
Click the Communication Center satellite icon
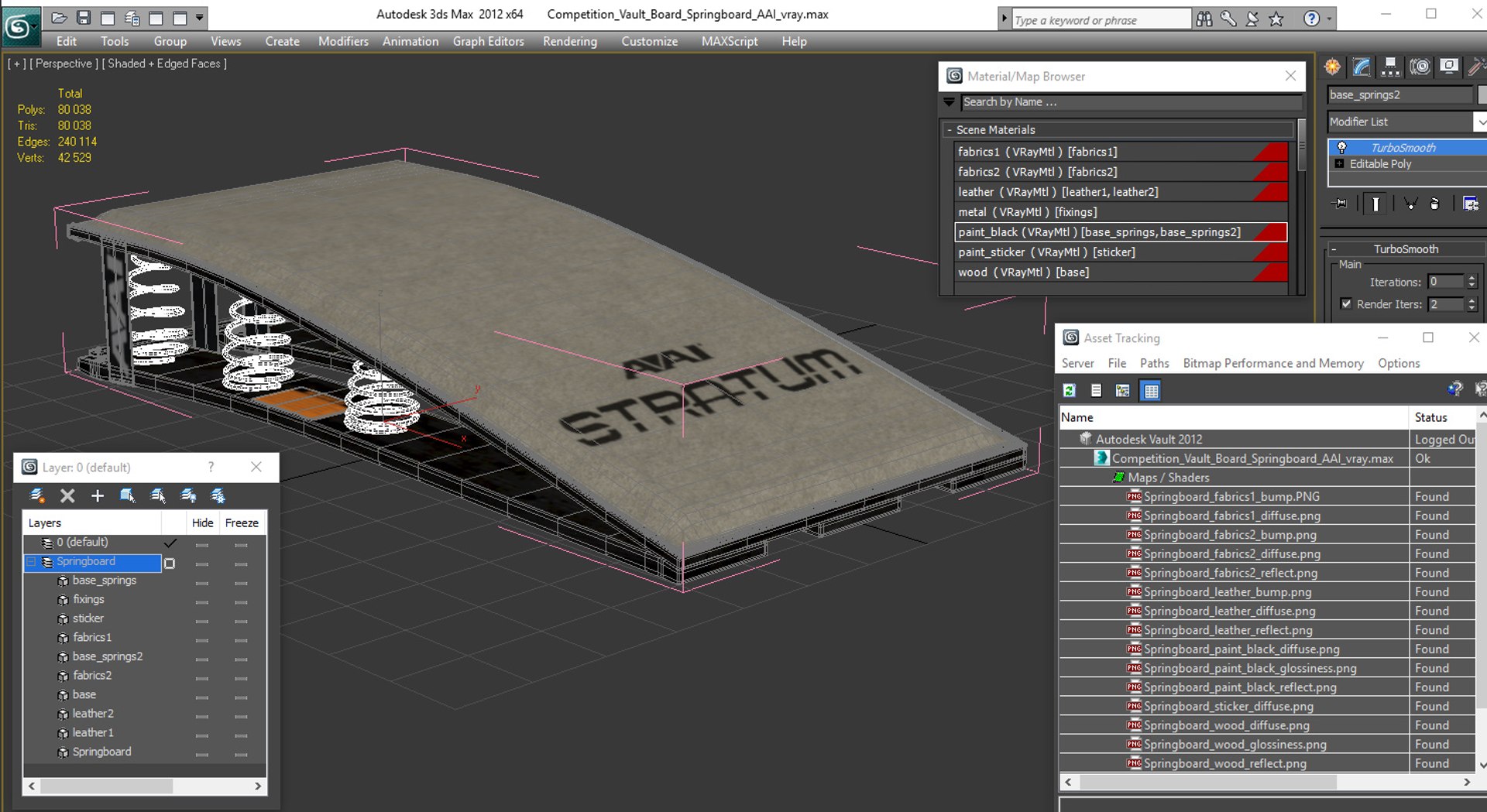1252,19
